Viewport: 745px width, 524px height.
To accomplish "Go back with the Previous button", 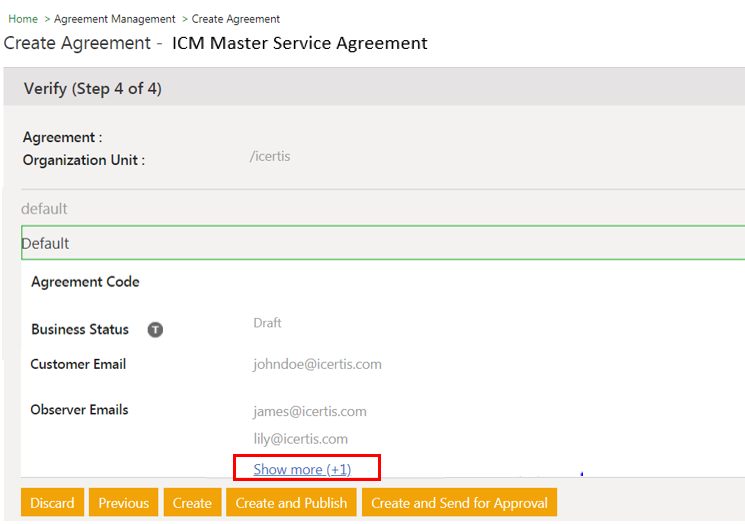I will 123,503.
